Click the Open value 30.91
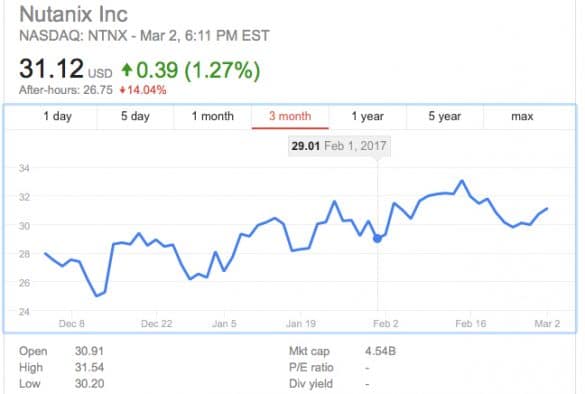The image size is (585, 394). [89, 351]
